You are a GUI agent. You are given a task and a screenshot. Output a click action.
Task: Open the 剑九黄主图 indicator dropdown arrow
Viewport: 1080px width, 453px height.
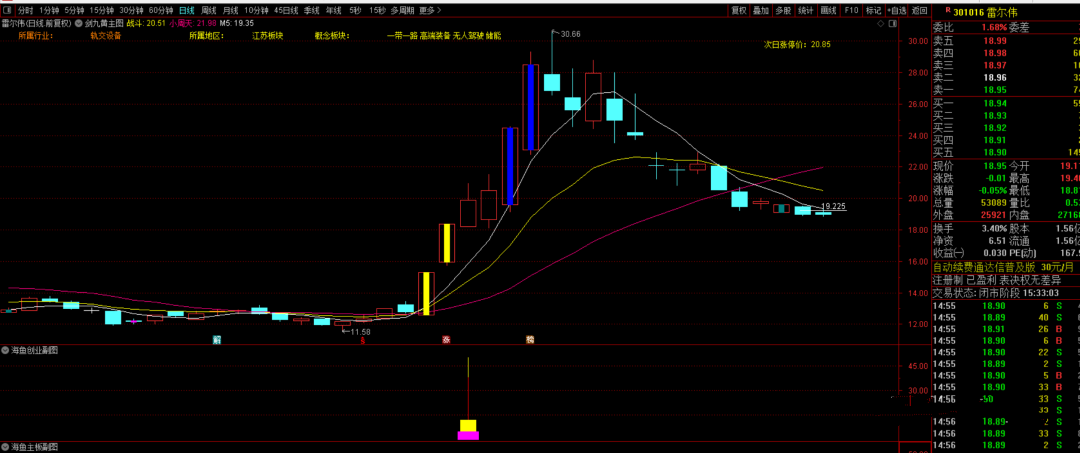coord(79,22)
